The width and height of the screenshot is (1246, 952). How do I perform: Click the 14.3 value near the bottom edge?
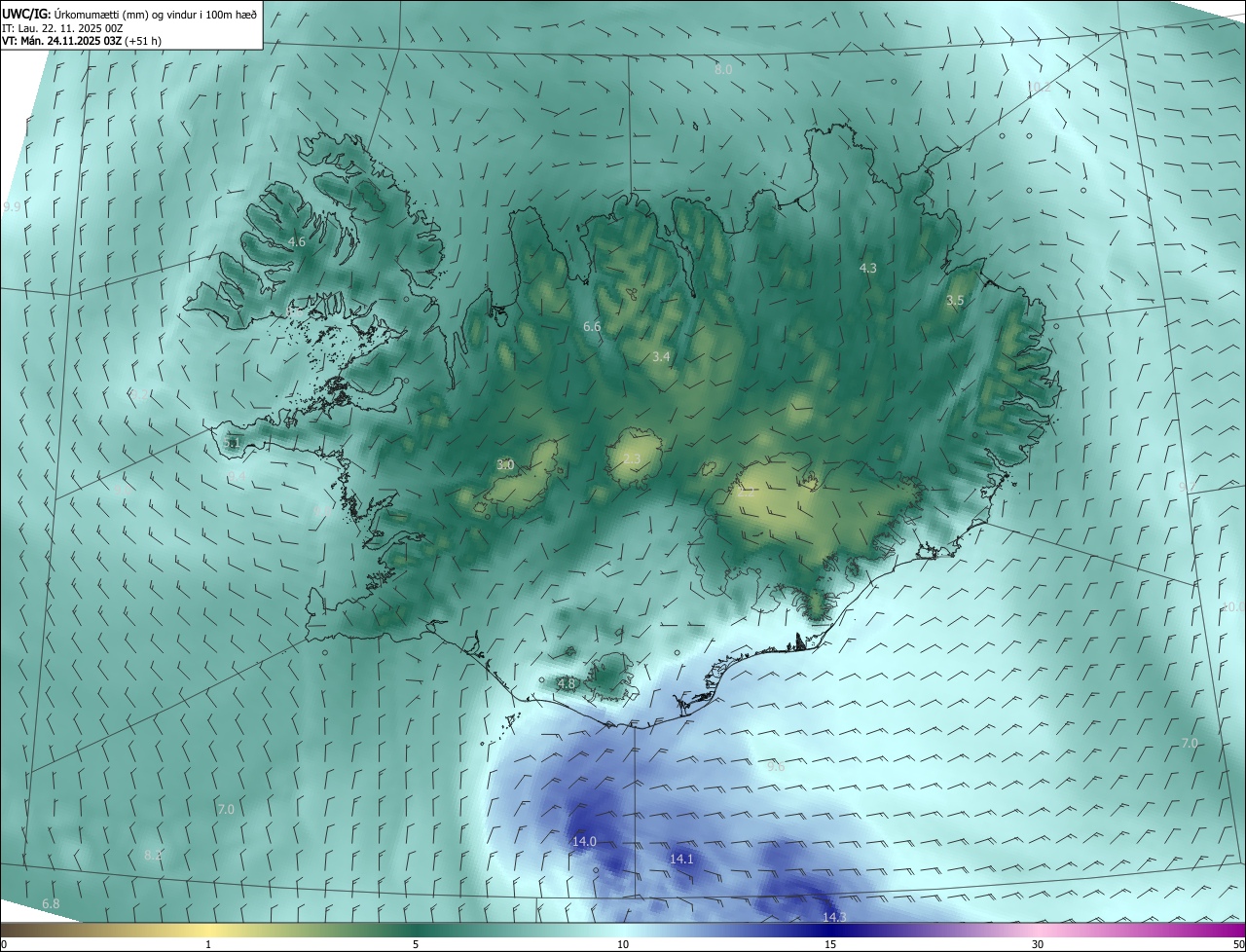(x=834, y=917)
